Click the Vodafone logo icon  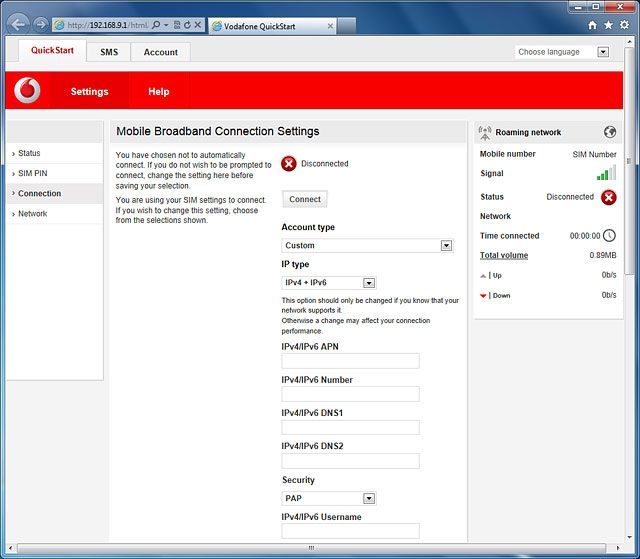coord(28,91)
